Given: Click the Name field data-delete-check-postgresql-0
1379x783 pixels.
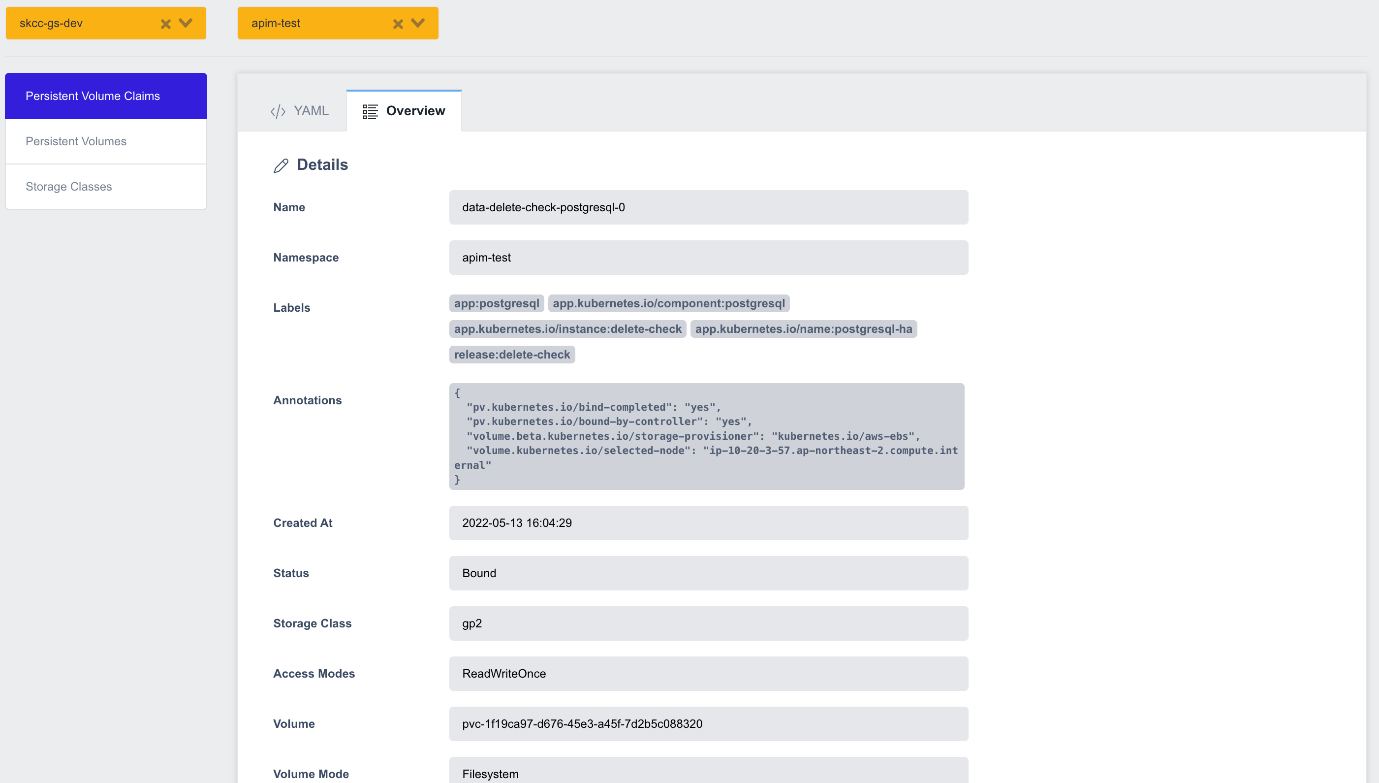Looking at the screenshot, I should (x=708, y=207).
